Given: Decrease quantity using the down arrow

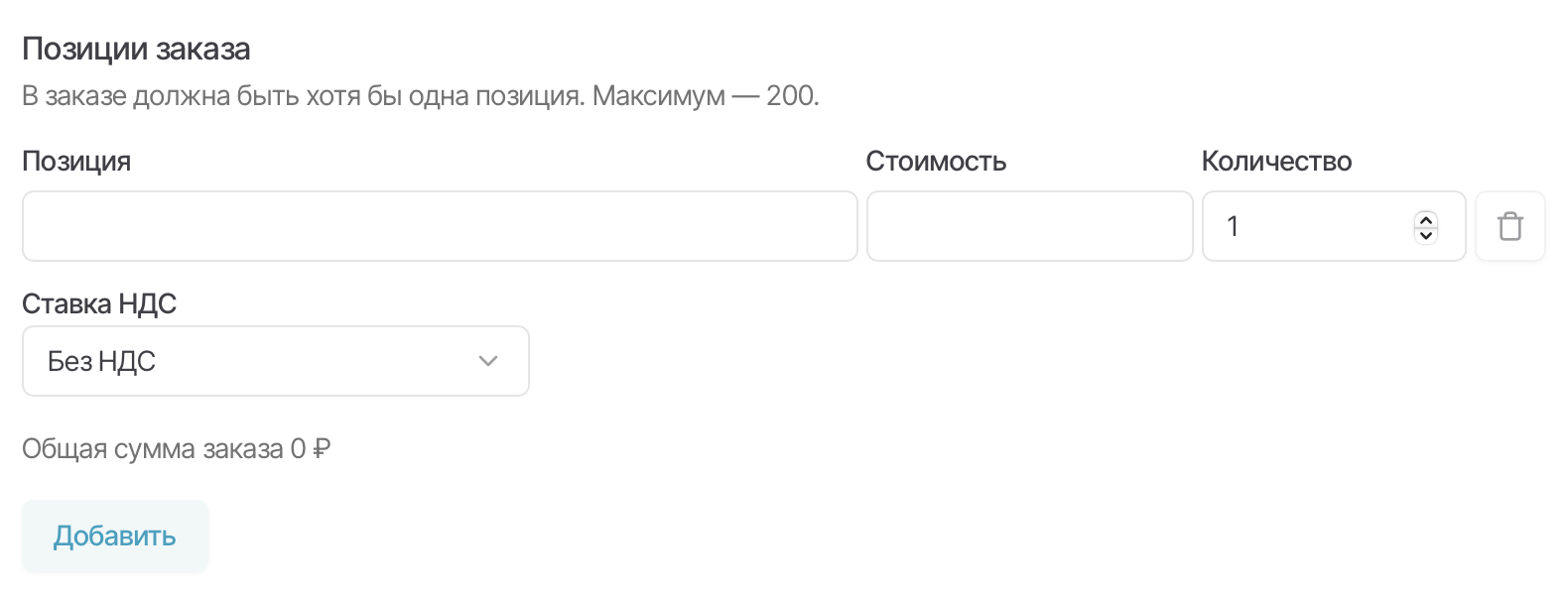Looking at the screenshot, I should coord(1426,235).
